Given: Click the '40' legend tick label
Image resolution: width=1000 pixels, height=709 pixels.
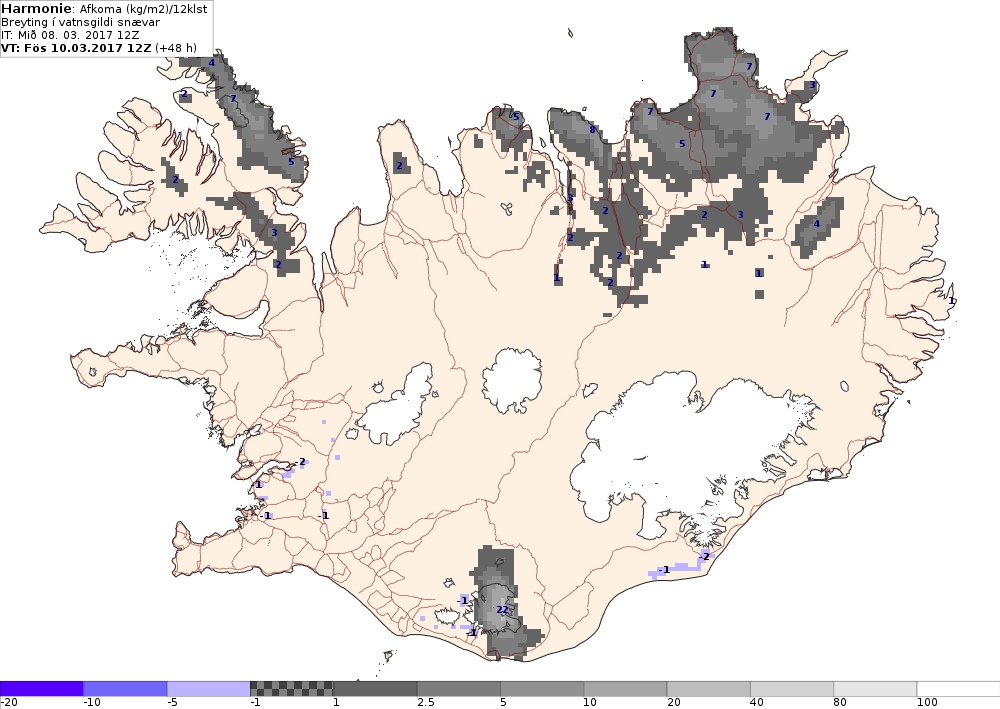Looking at the screenshot, I should (x=757, y=703).
